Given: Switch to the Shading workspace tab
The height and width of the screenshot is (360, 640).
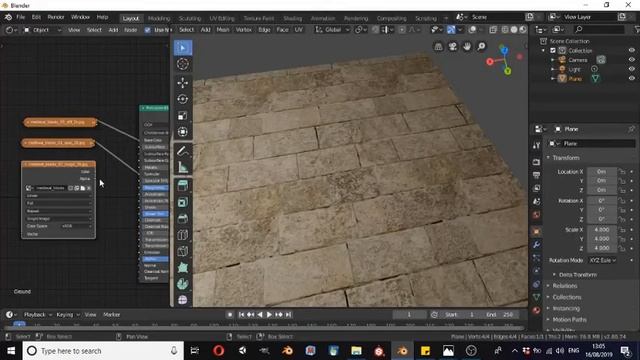Looking at the screenshot, I should click(x=292, y=18).
